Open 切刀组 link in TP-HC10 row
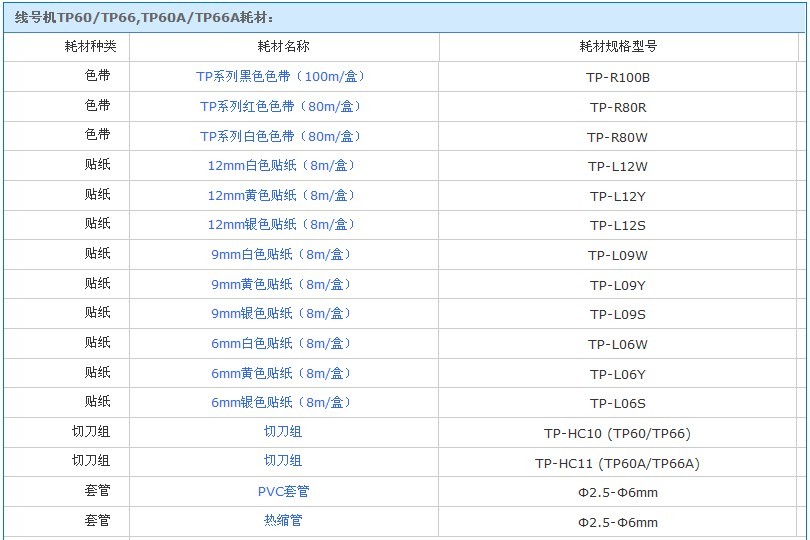Screen dimensions: 810x540 pos(283,431)
